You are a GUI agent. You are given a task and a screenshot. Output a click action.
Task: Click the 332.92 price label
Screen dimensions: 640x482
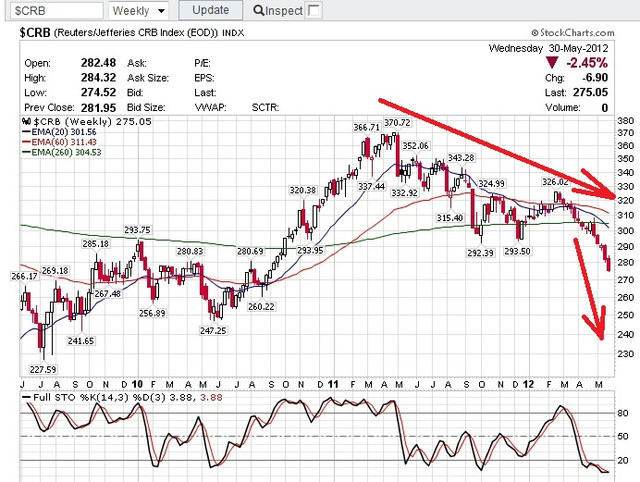(404, 193)
